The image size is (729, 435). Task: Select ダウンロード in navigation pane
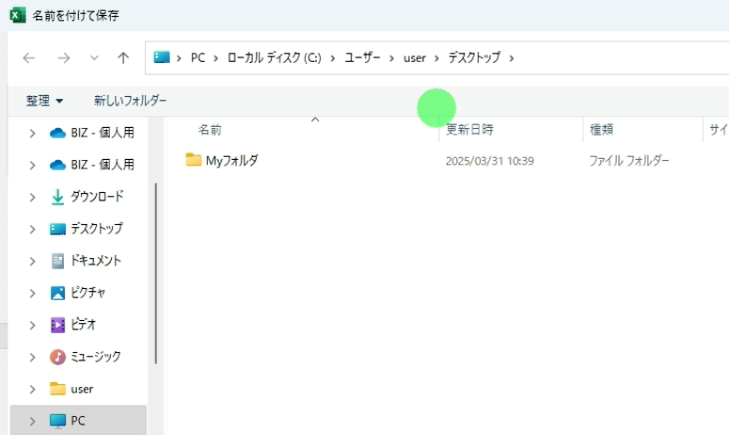pyautogui.click(x=97, y=197)
